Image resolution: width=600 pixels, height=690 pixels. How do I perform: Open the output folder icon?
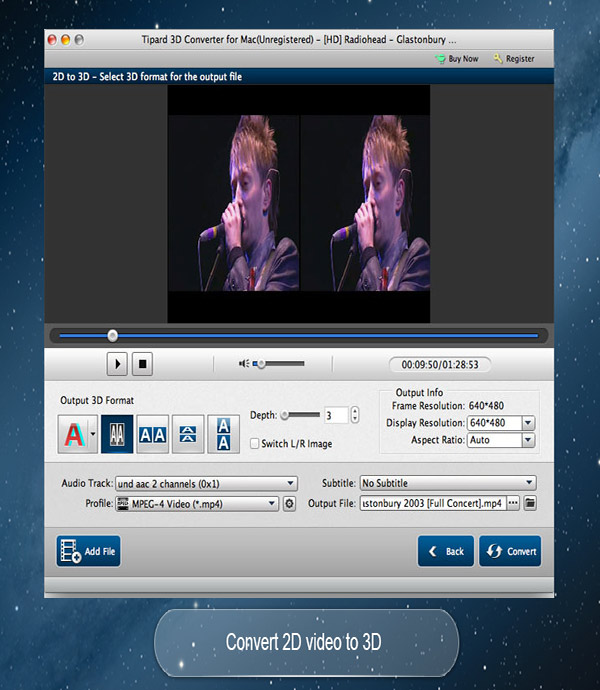click(531, 504)
